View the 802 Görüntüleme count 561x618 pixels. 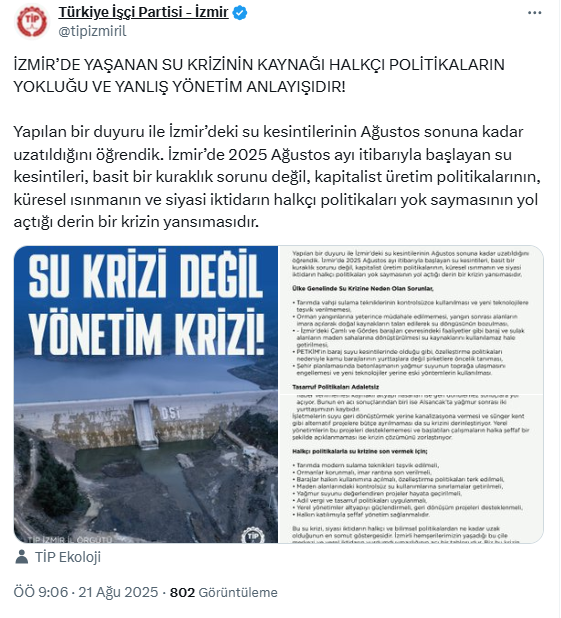(x=224, y=592)
